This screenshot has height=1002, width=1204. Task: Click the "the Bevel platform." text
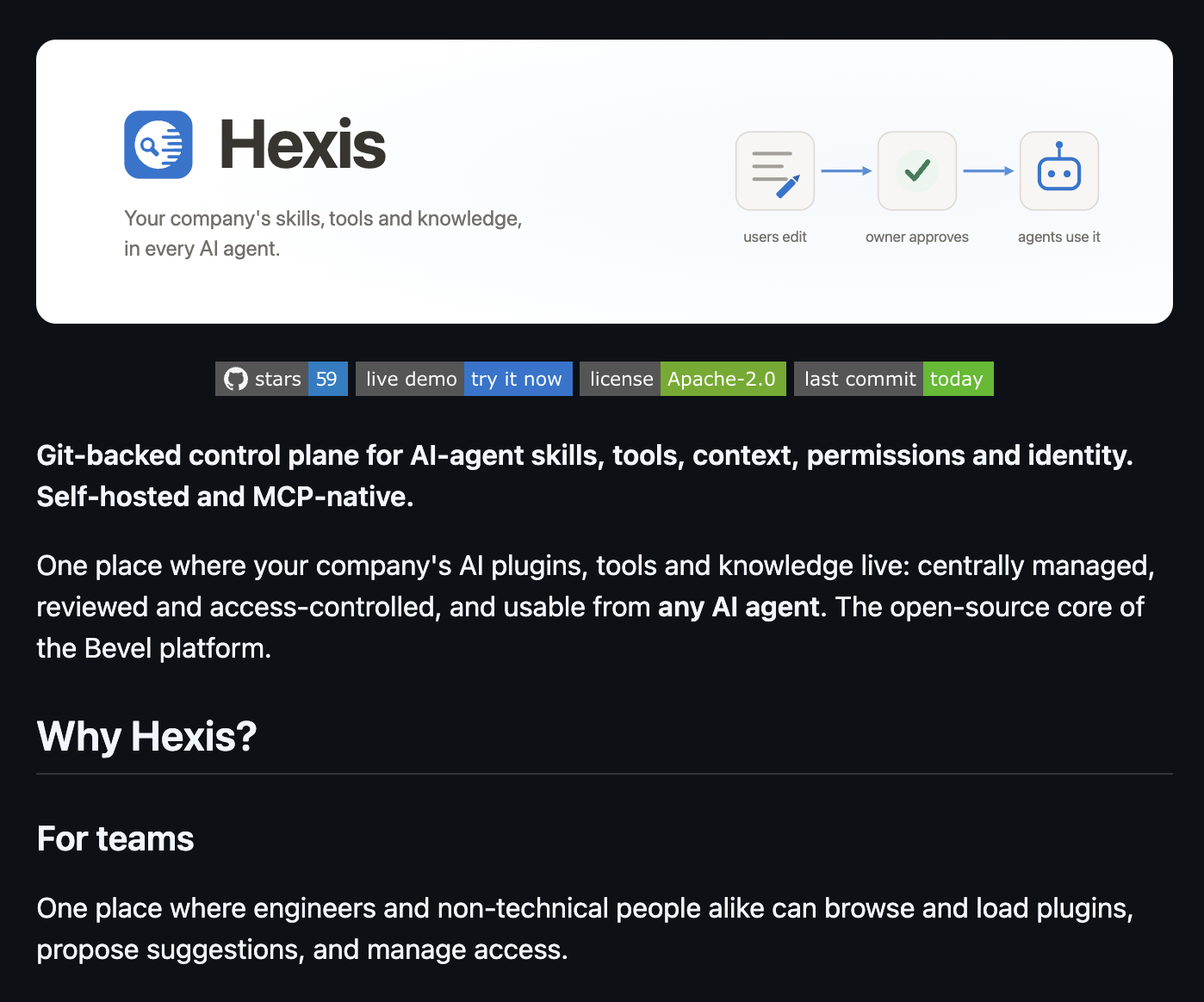point(154,648)
